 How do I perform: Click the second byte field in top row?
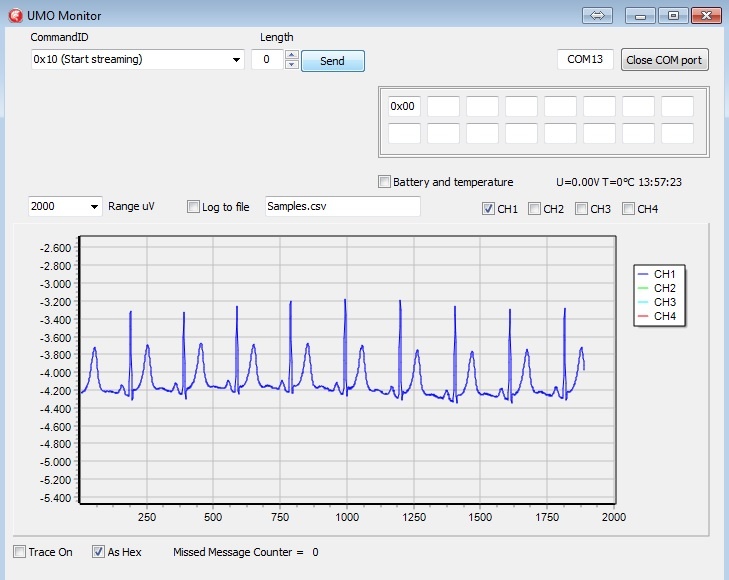443,106
